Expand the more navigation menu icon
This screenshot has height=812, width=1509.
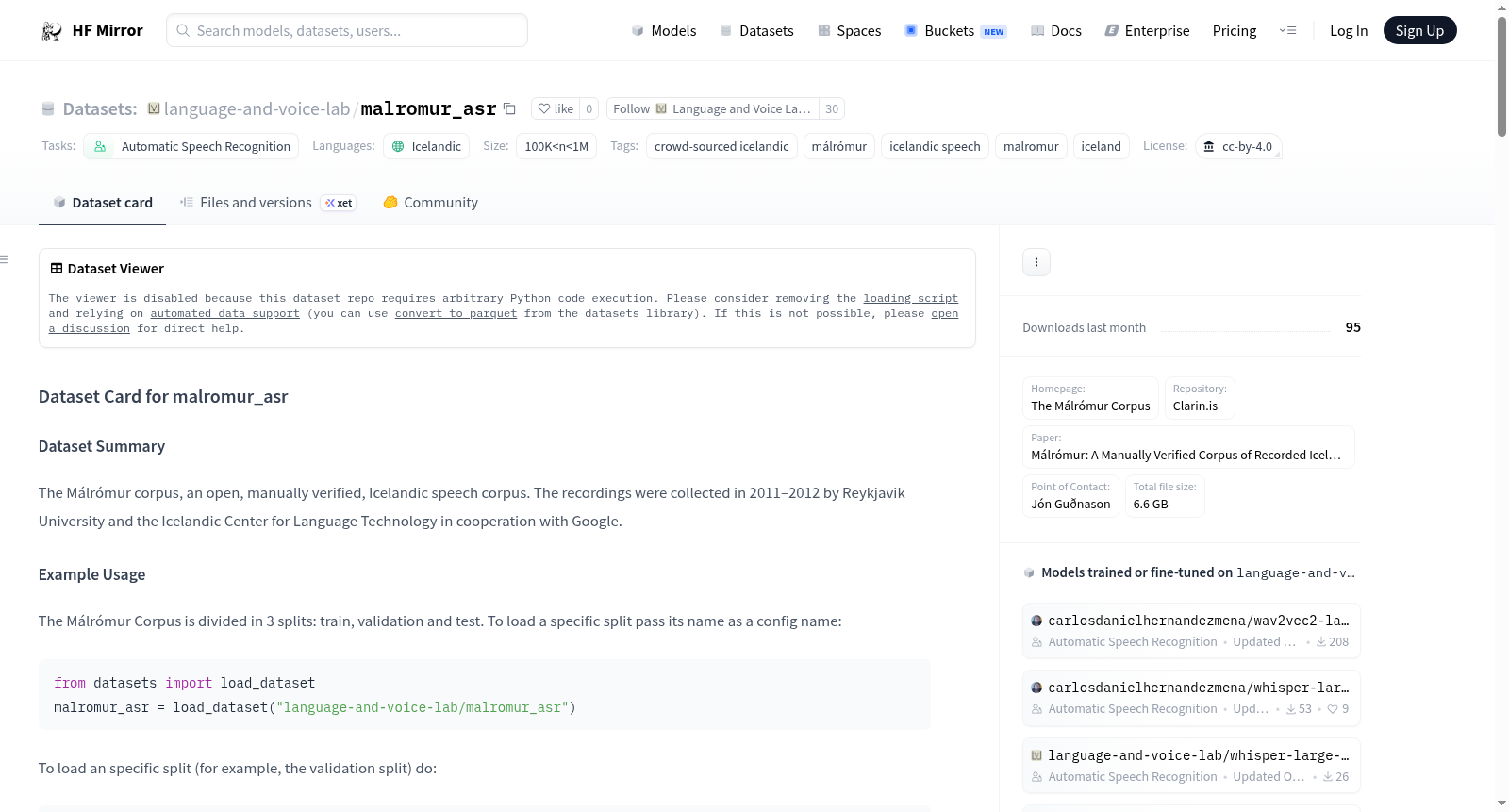coord(1287,30)
